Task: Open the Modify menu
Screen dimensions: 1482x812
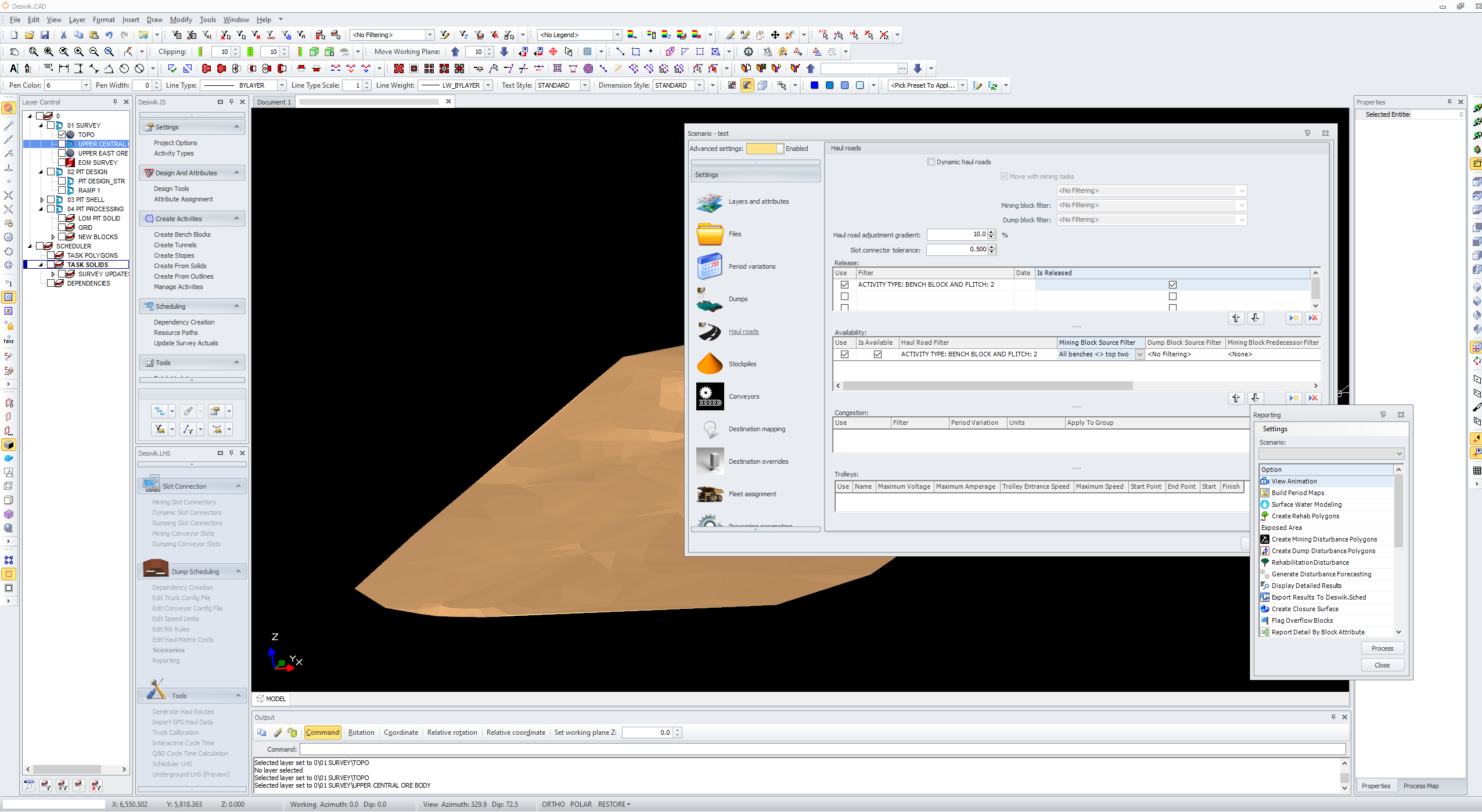Action: pos(181,20)
